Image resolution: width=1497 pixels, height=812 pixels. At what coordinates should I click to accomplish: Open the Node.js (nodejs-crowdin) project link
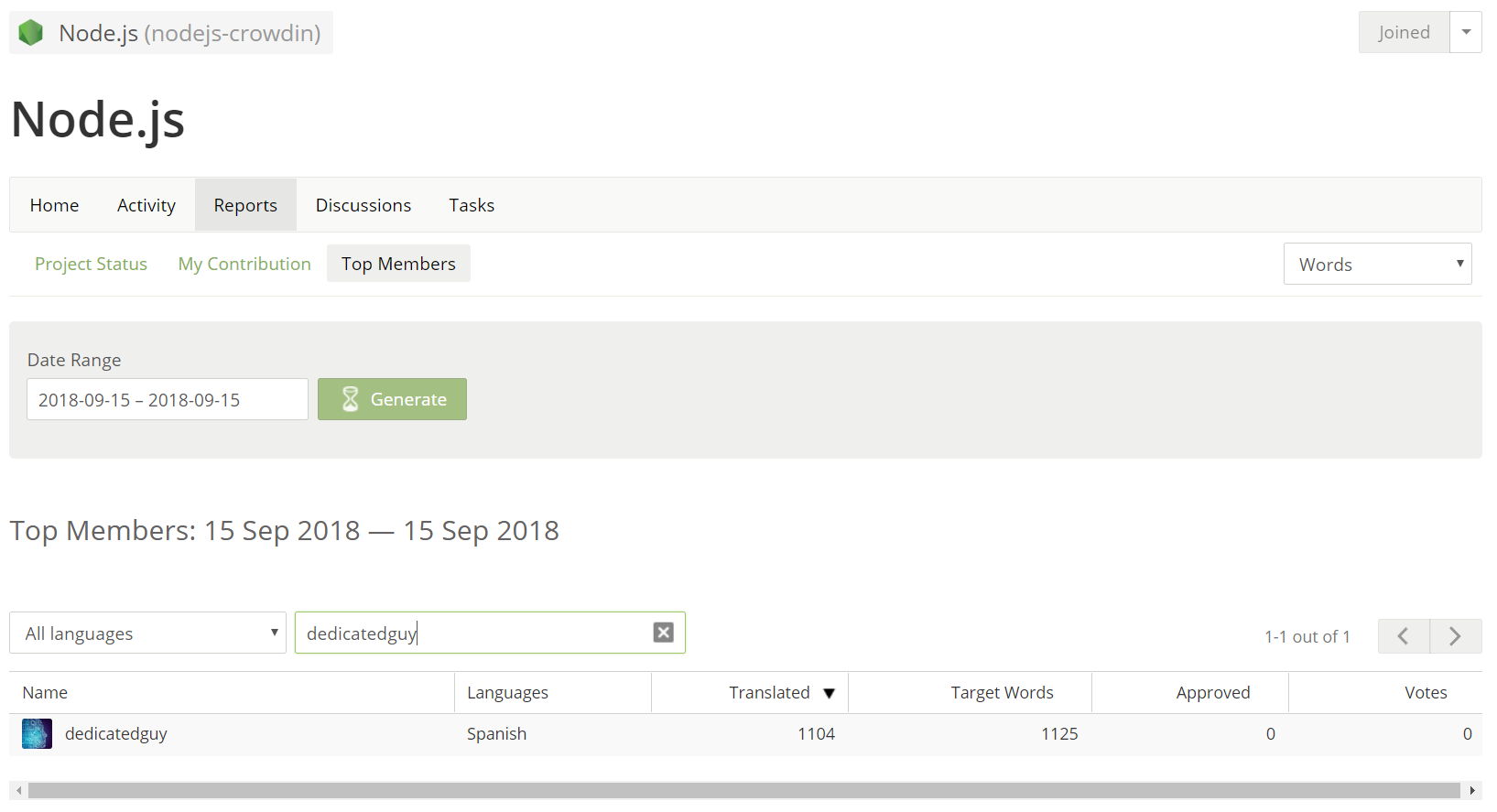coord(171,33)
